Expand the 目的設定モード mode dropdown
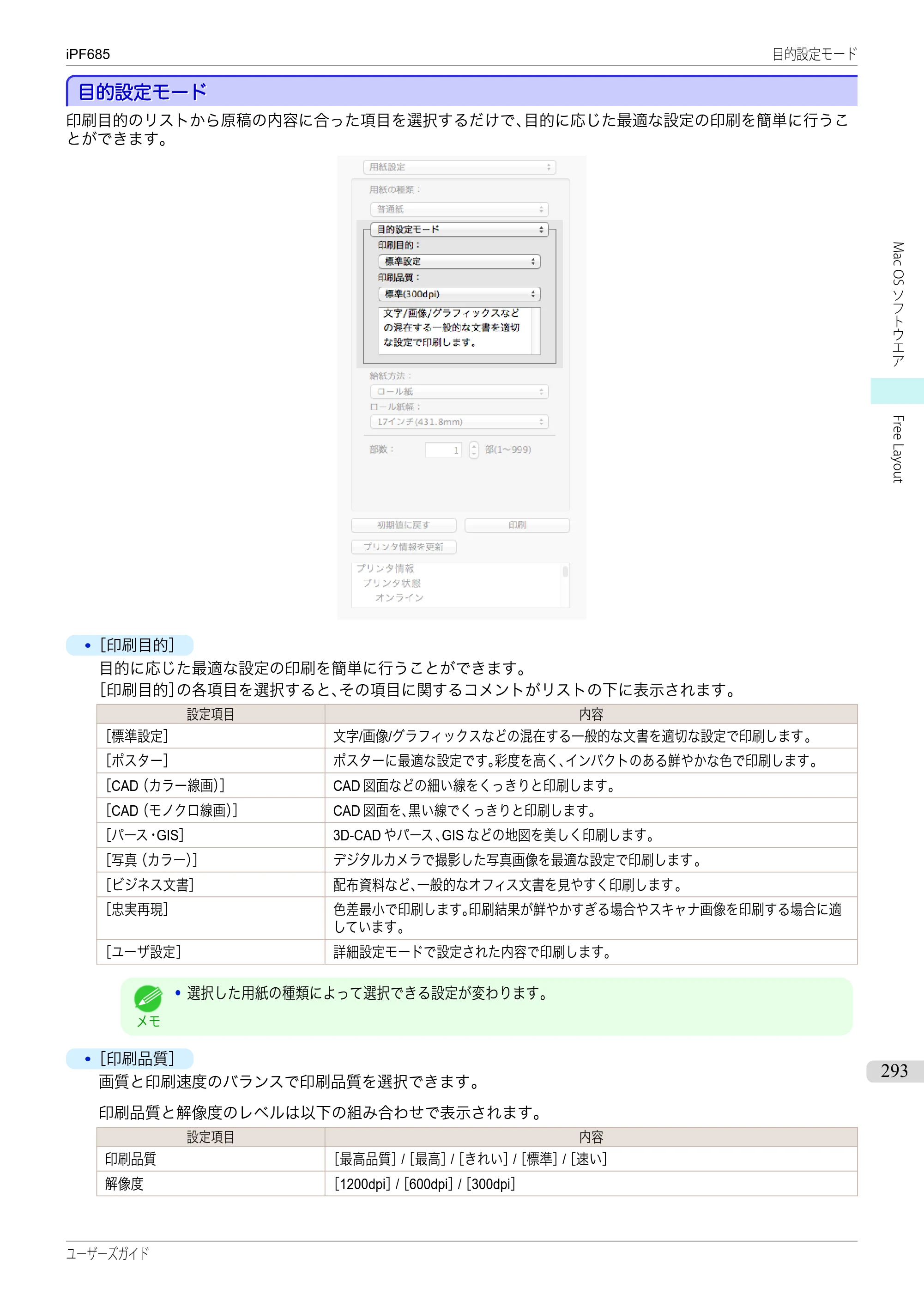The width and height of the screenshot is (924, 1307). [459, 230]
